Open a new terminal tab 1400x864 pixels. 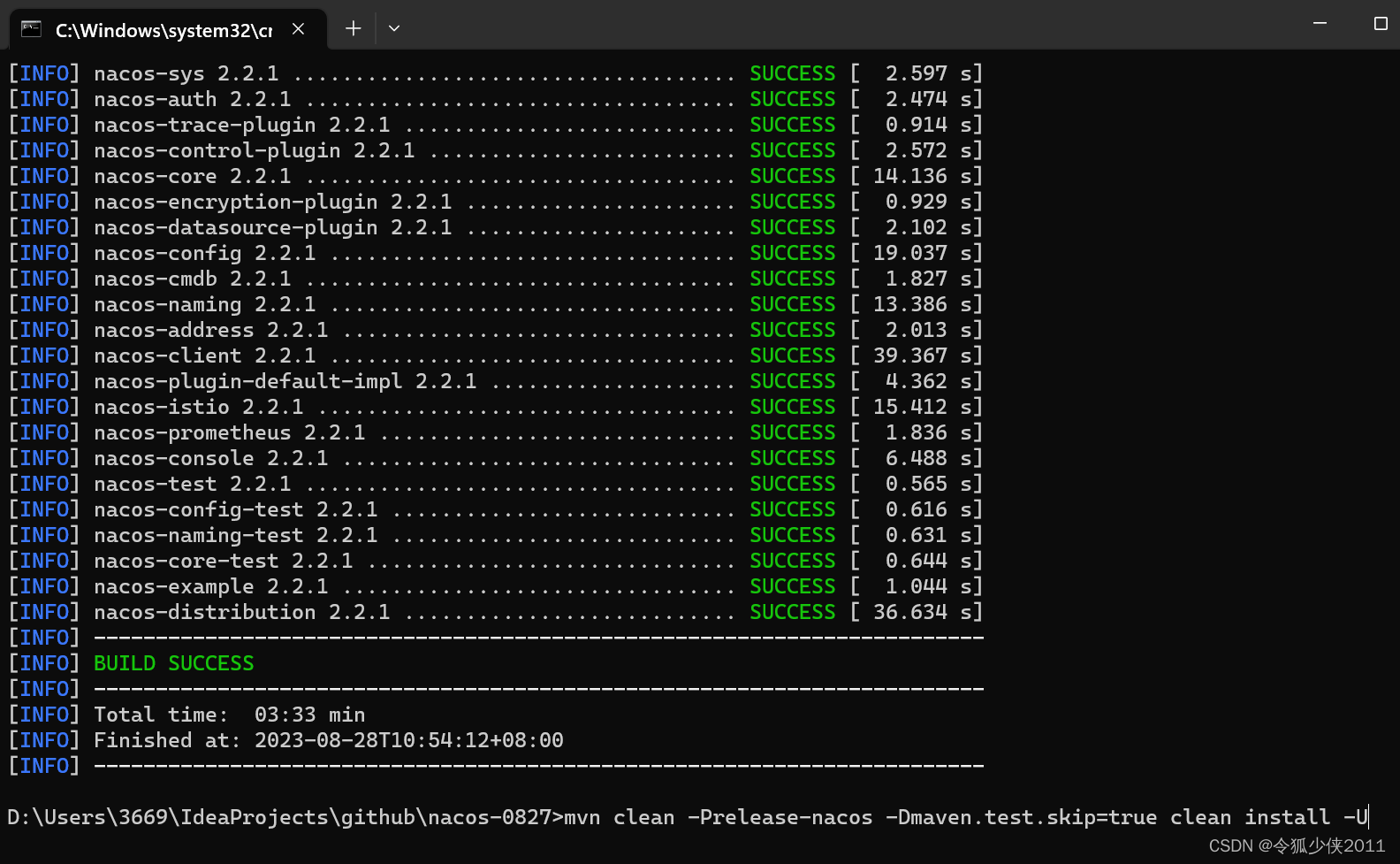coord(353,29)
